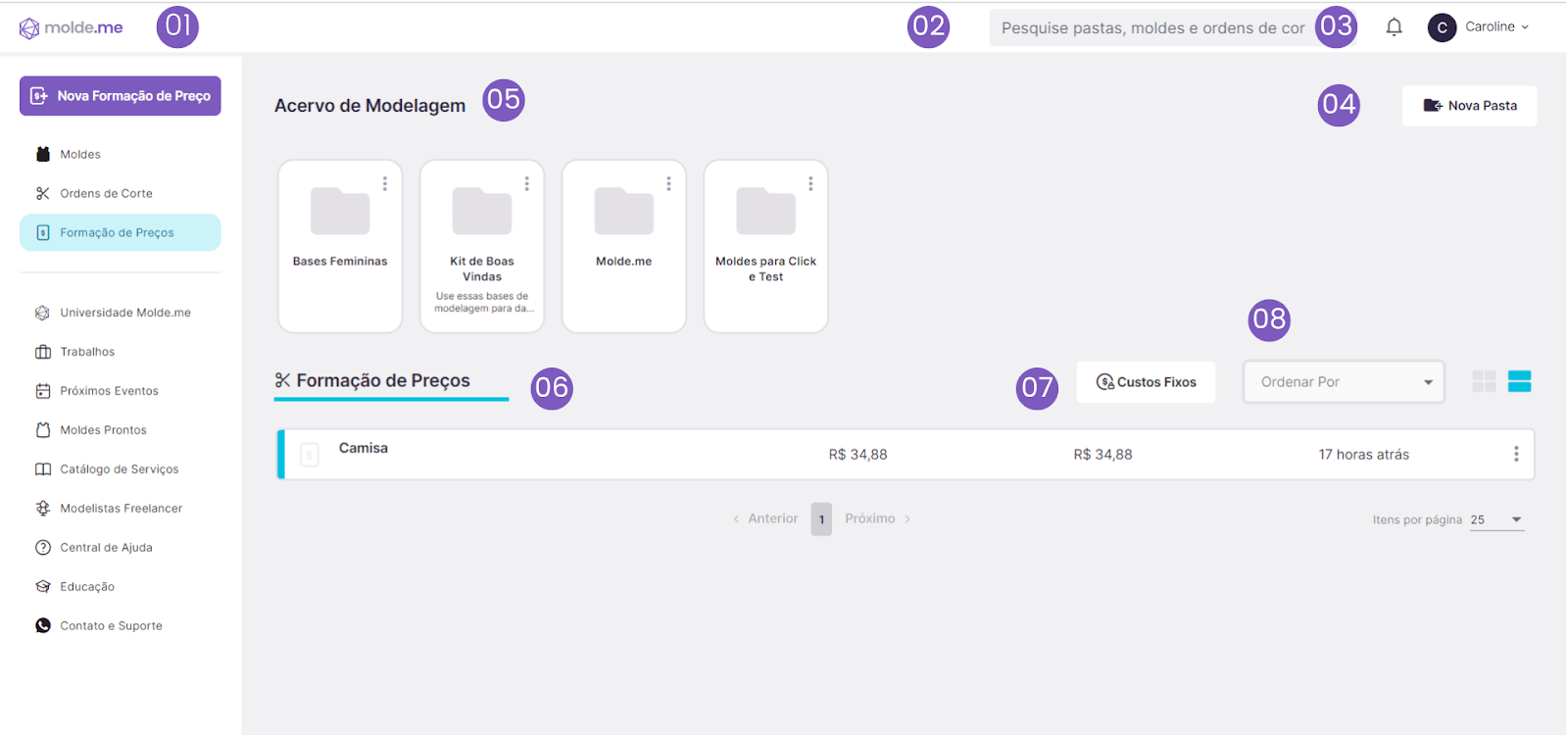
Task: Open the Bases Femininas folder
Action: click(340, 246)
